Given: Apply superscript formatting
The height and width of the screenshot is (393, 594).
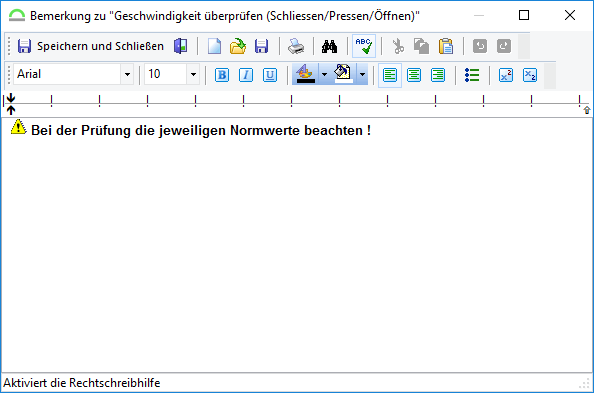Looking at the screenshot, I should [506, 75].
